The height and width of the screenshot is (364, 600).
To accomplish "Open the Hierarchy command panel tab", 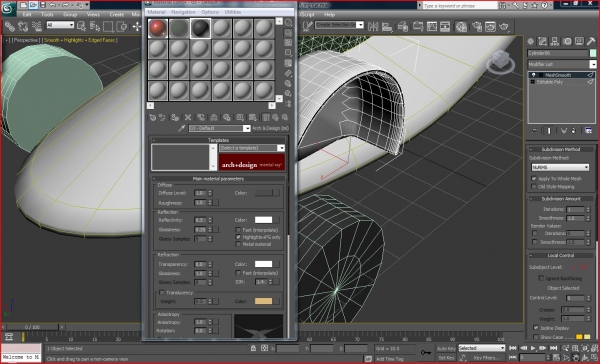I will point(554,41).
